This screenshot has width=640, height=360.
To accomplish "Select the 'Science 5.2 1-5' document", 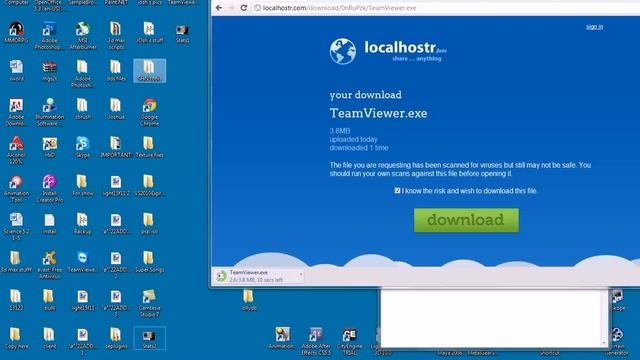I will [x=16, y=227].
